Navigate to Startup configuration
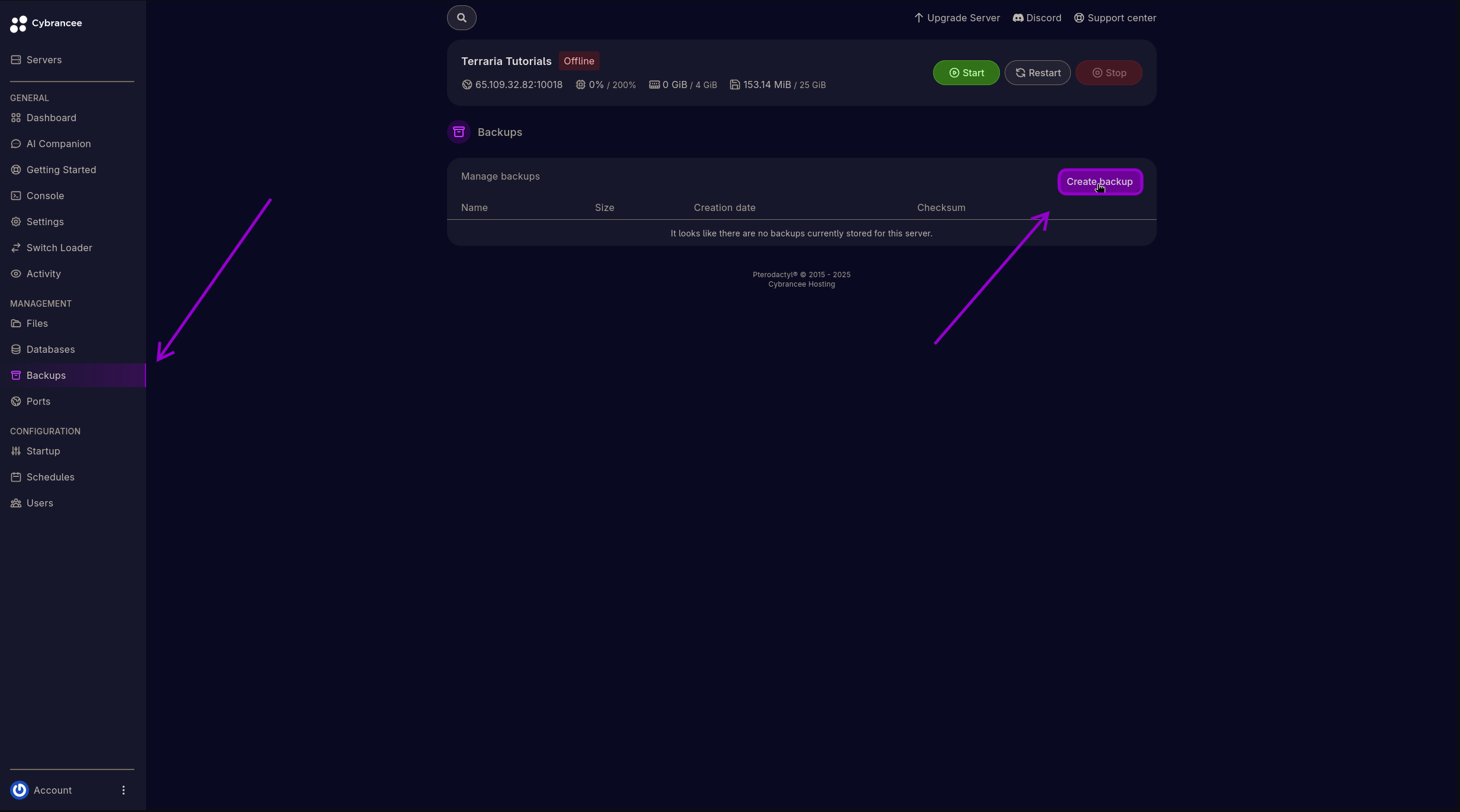1460x812 pixels. coord(43,451)
